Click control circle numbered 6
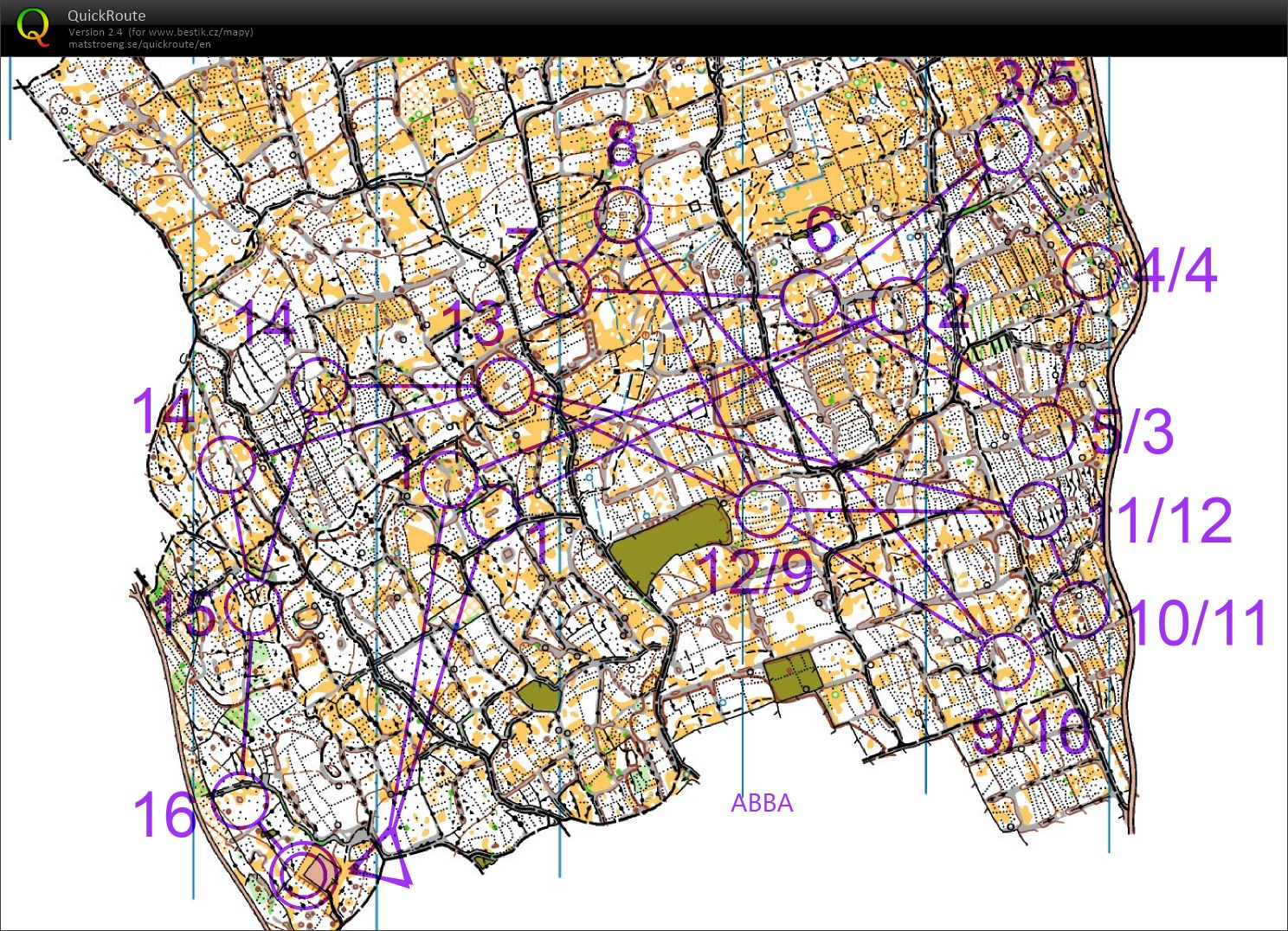Viewport: 1288px width, 931px height. point(809,298)
